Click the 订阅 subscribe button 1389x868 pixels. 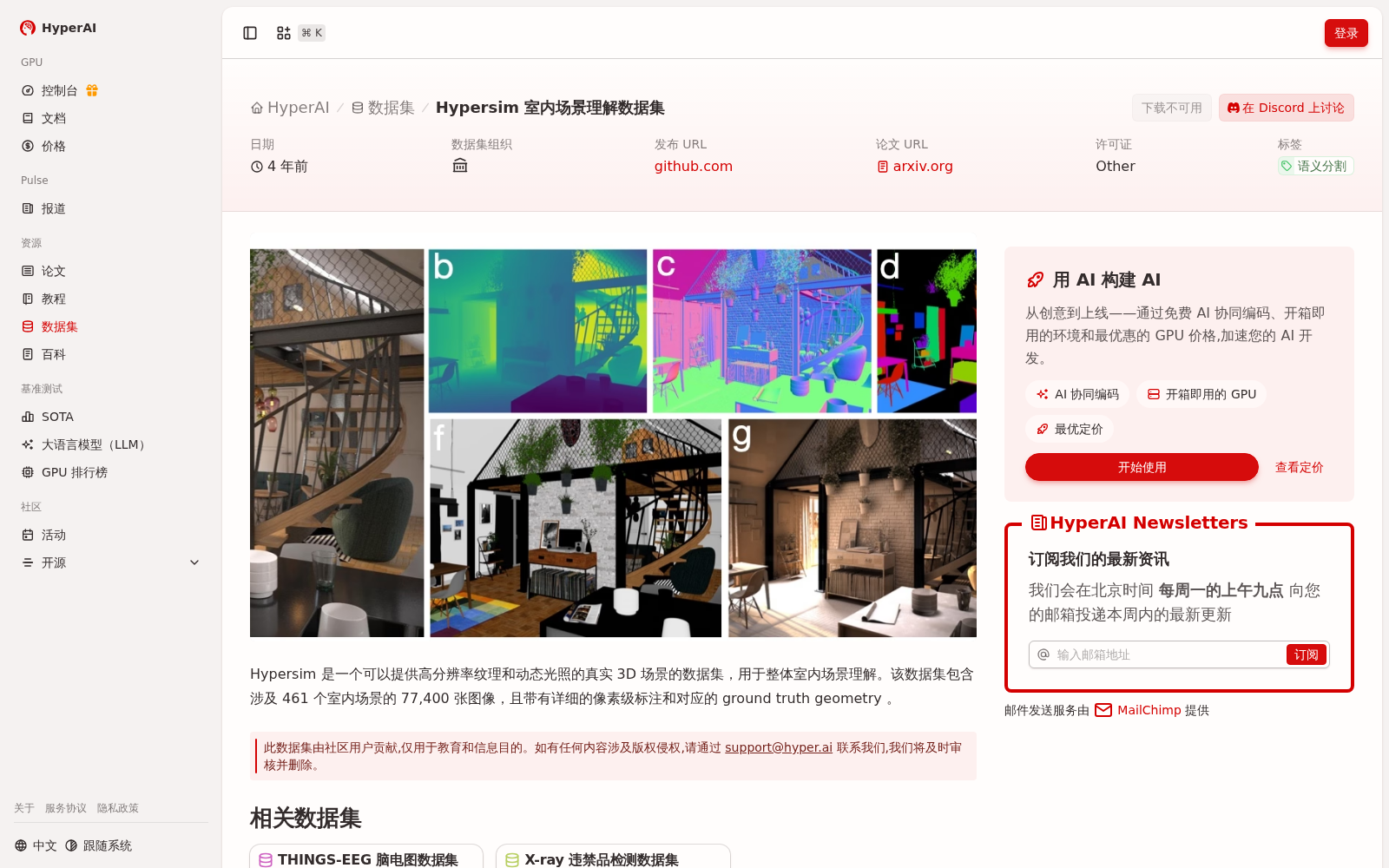pos(1306,654)
